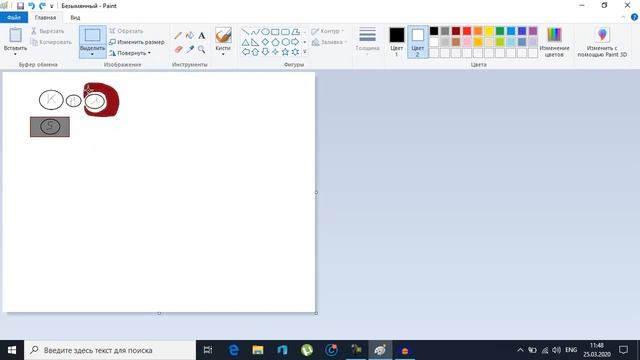Expand the Повернуть rotate menu
The image size is (640, 360).
(130, 53)
